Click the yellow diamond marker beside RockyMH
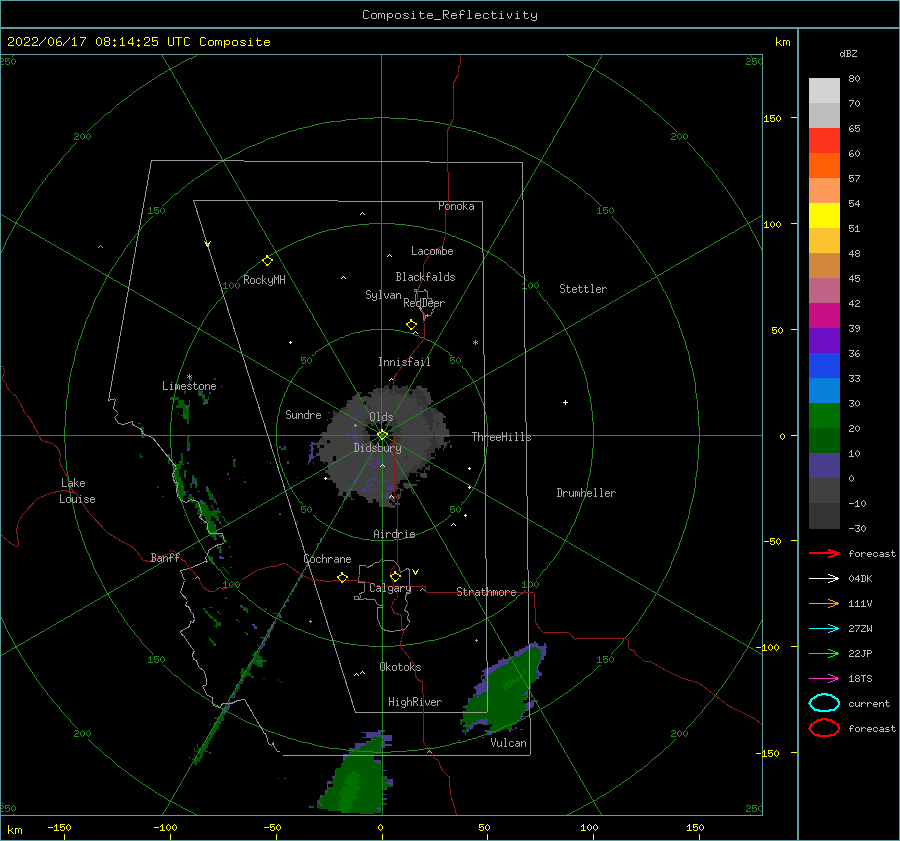The image size is (900, 841). 267,261
